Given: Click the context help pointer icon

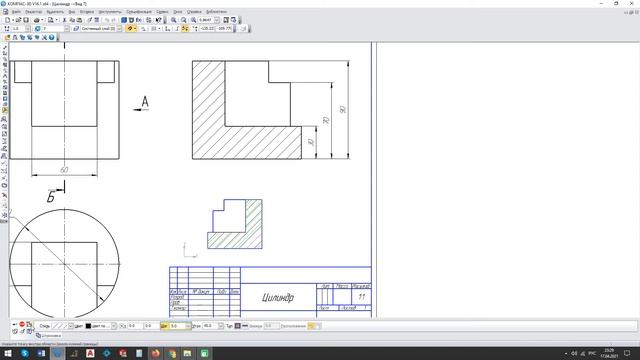Looking at the screenshot, I should click(x=159, y=20).
